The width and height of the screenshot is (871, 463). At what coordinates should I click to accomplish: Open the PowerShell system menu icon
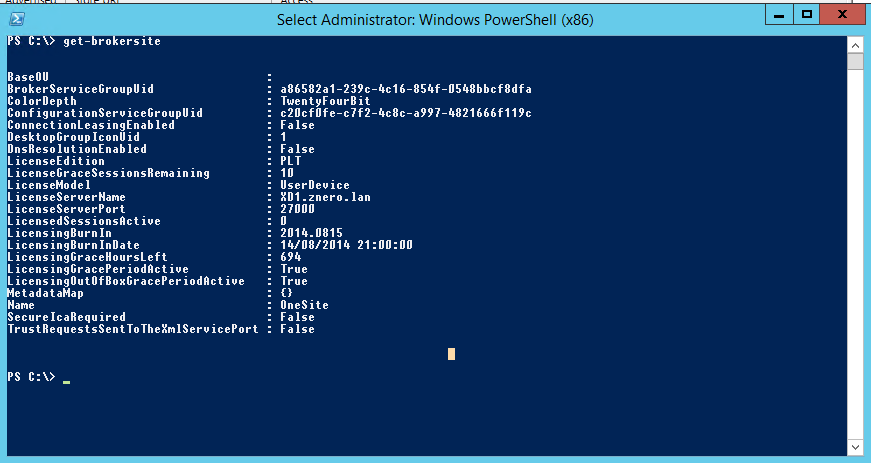coord(18,19)
